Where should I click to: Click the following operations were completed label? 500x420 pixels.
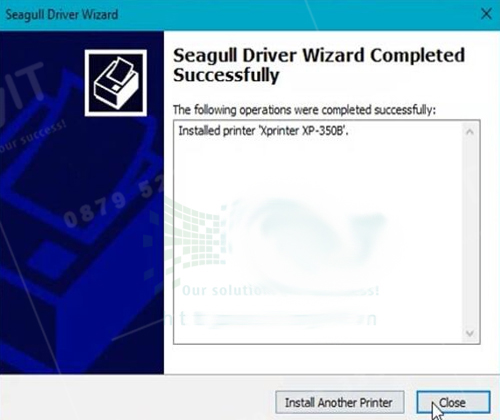click(304, 110)
